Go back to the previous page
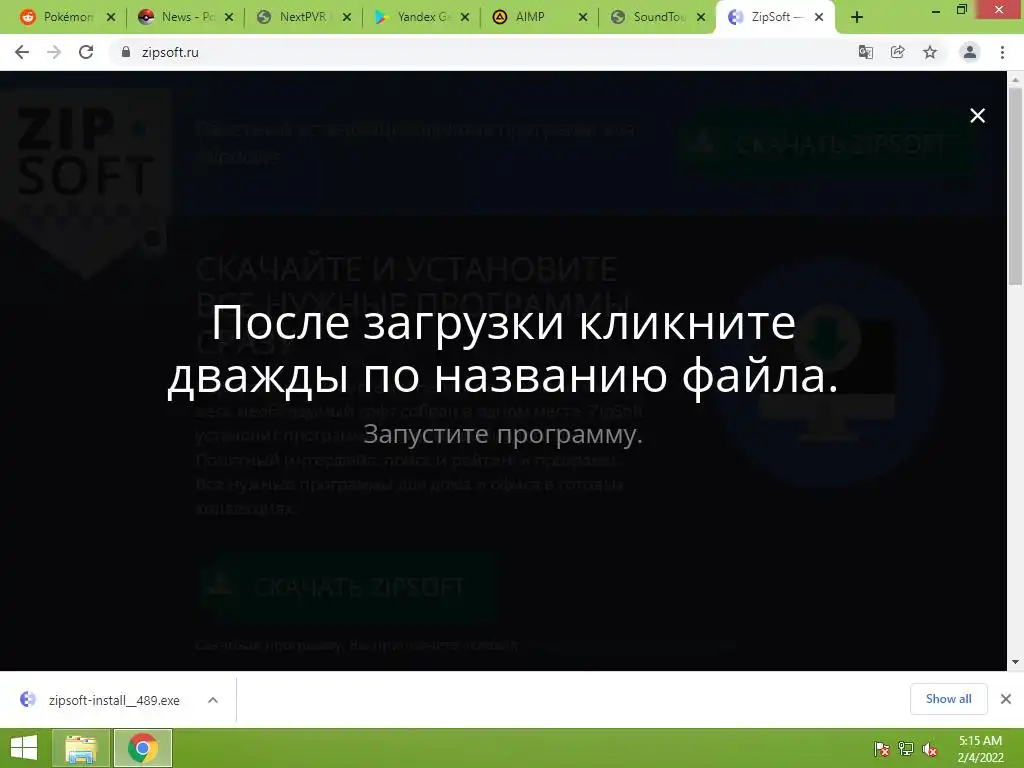Image resolution: width=1024 pixels, height=768 pixels. [x=22, y=52]
